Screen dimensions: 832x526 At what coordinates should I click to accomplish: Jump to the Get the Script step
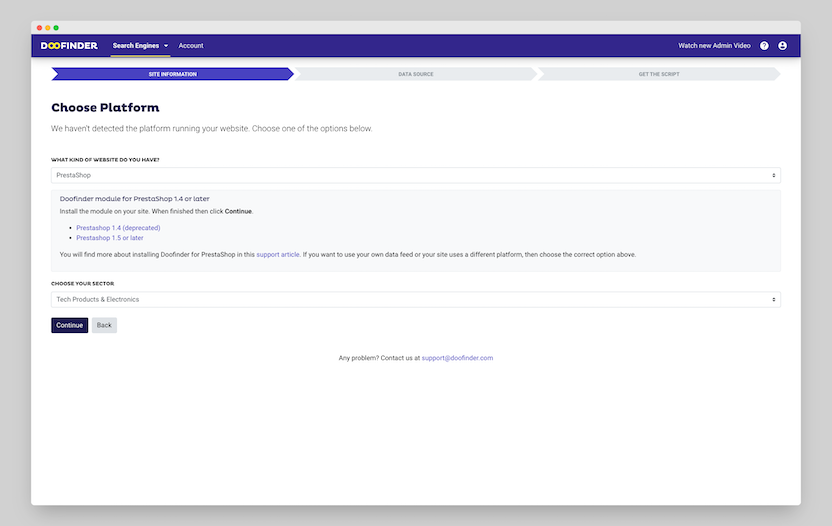(x=658, y=74)
